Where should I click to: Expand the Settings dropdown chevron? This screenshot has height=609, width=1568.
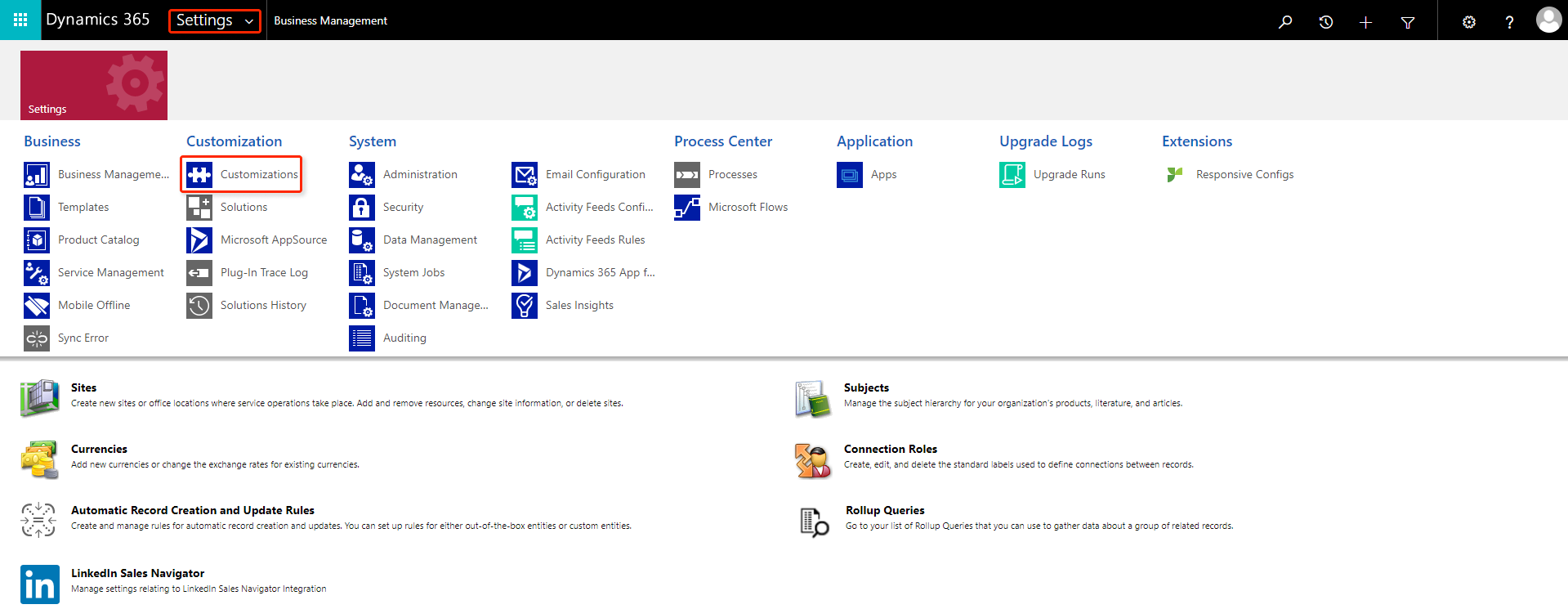tap(248, 21)
